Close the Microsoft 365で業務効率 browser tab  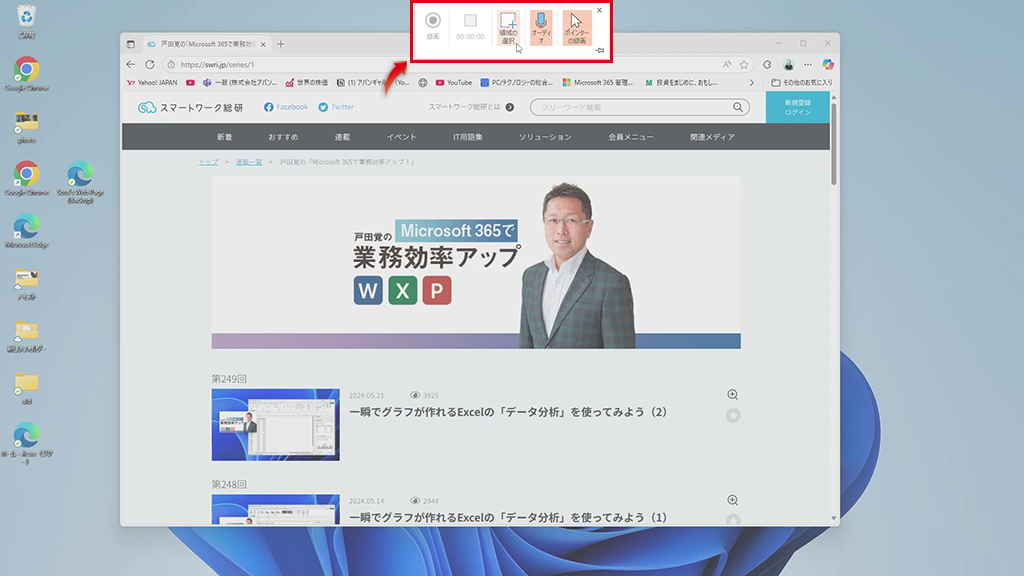(263, 44)
